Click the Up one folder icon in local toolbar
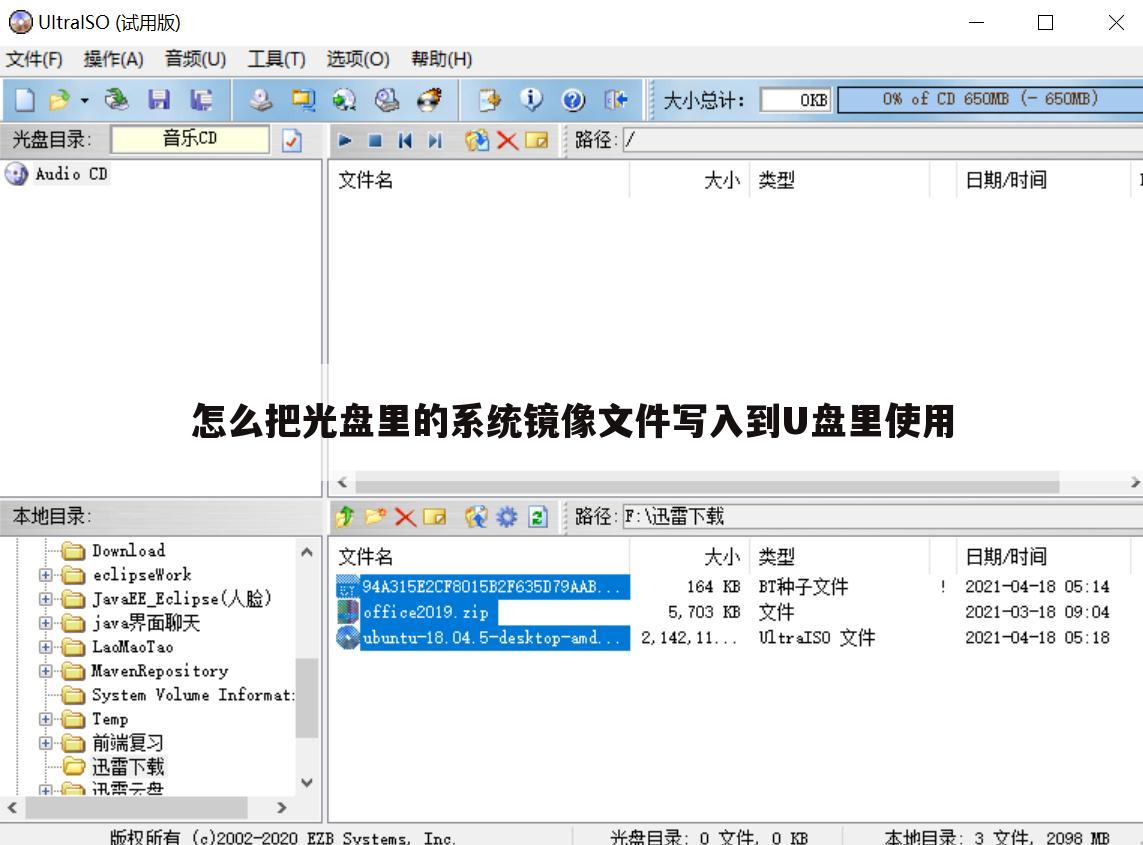Screen dimensions: 1143x845 [345, 517]
